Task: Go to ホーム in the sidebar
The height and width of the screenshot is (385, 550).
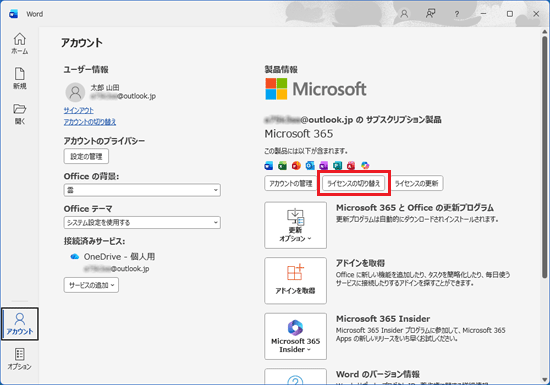Action: coord(20,43)
